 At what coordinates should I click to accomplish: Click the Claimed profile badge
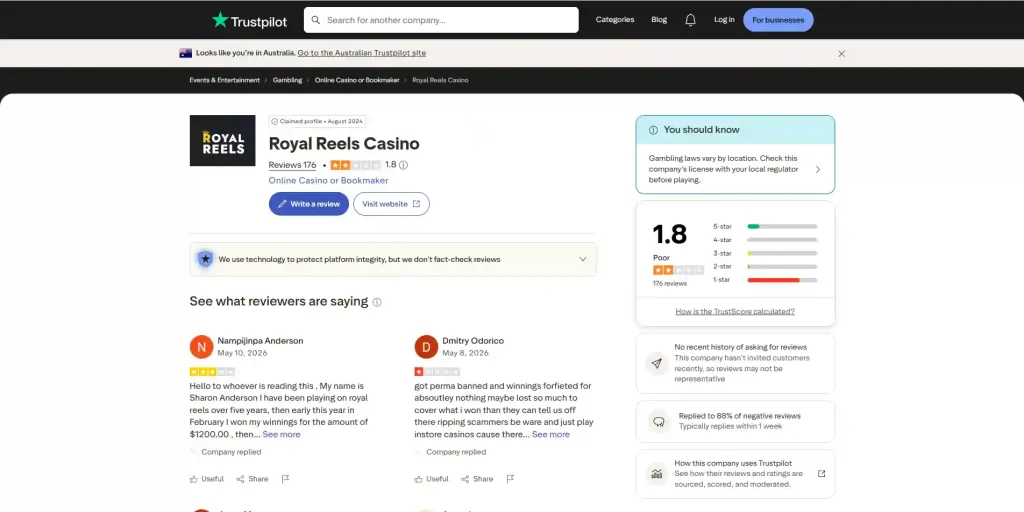coord(317,121)
